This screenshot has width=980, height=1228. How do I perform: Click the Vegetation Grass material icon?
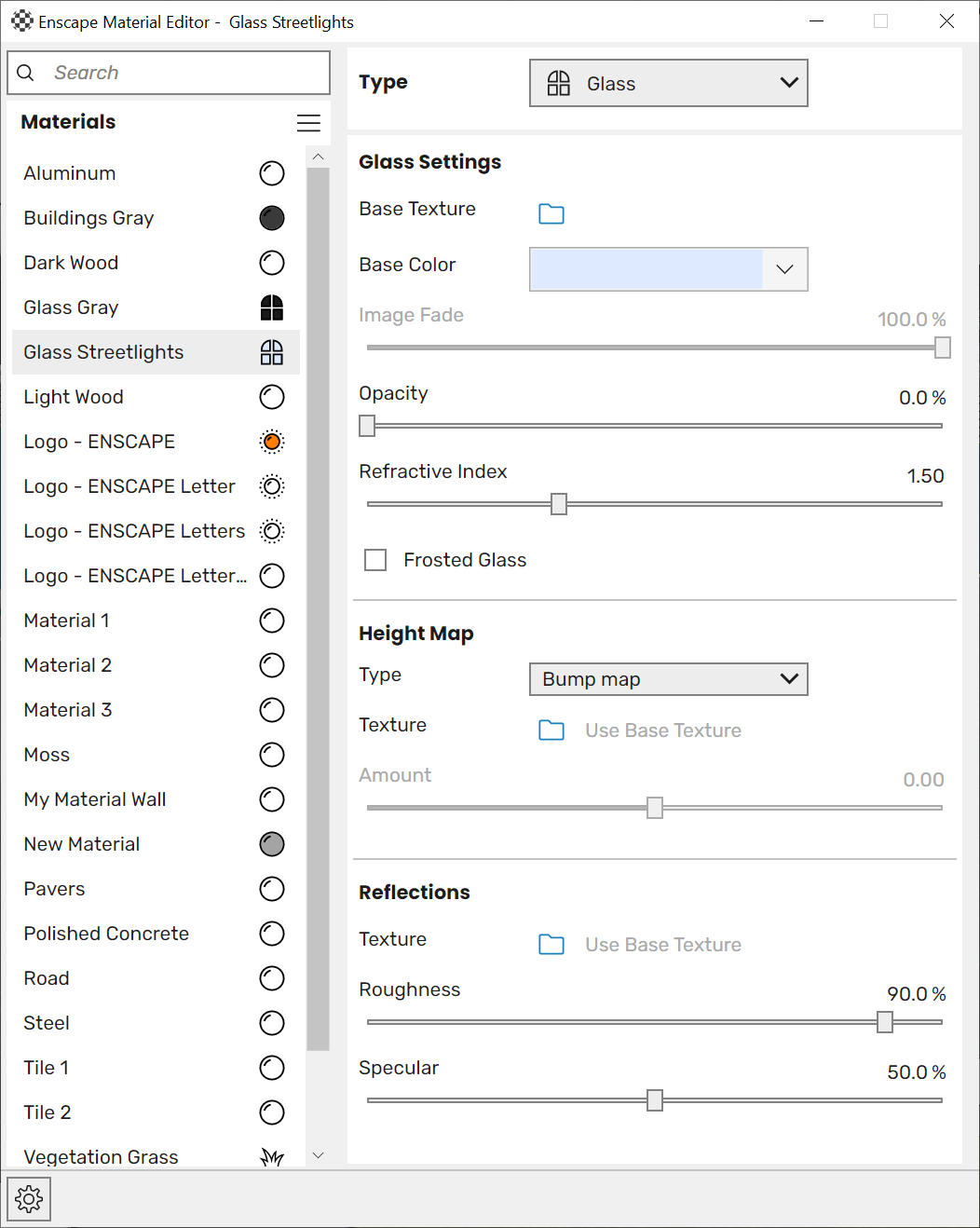click(x=271, y=1157)
